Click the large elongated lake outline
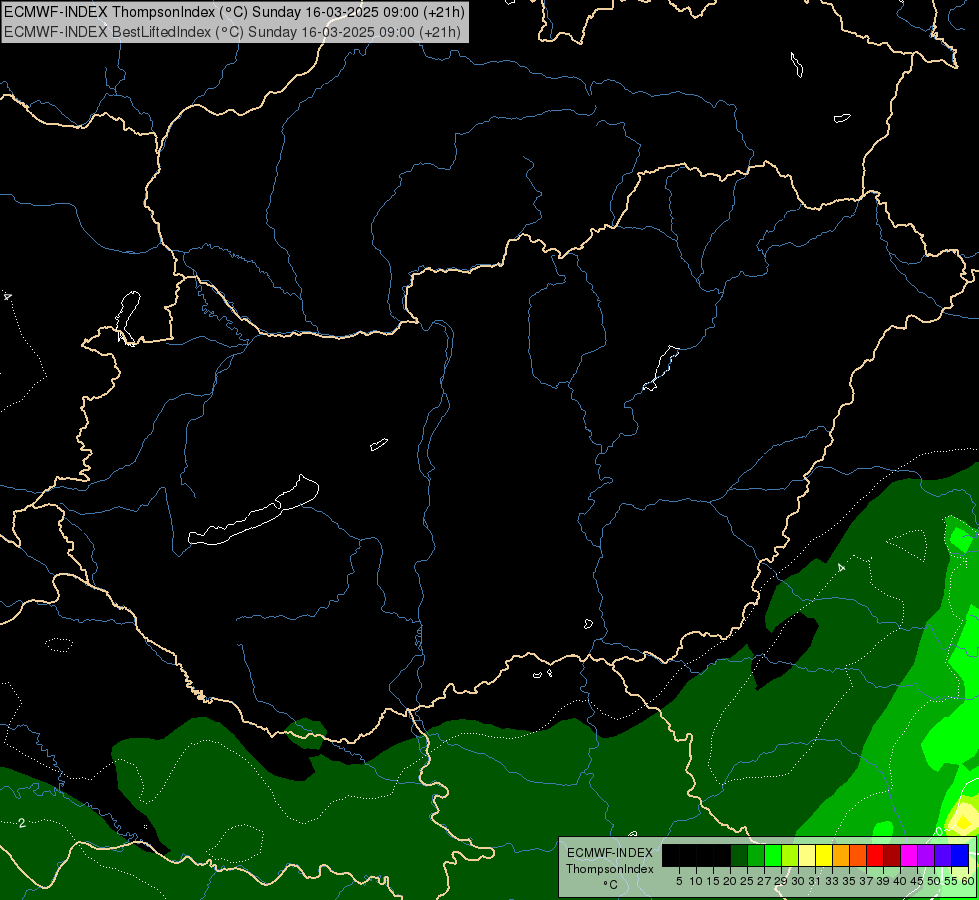This screenshot has height=900, width=979. click(x=254, y=511)
